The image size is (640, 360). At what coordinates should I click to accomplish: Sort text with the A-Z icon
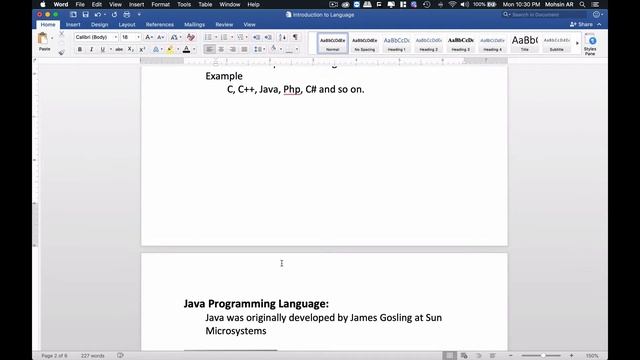(x=282, y=37)
